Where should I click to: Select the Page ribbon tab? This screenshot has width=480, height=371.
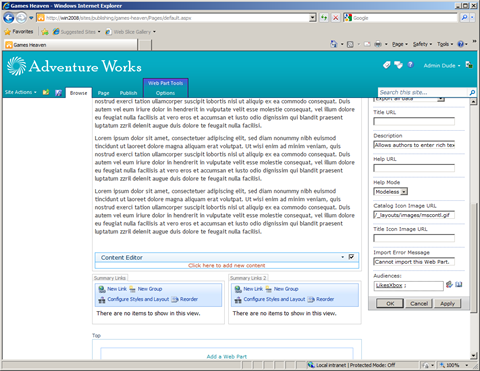103,93
